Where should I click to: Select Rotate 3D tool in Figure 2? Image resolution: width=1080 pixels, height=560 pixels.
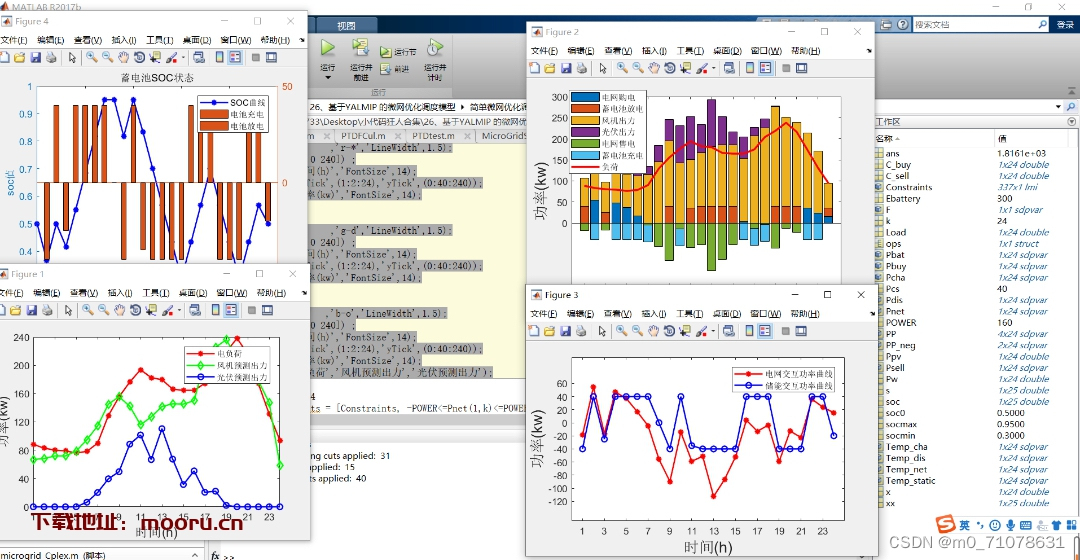pos(669,68)
